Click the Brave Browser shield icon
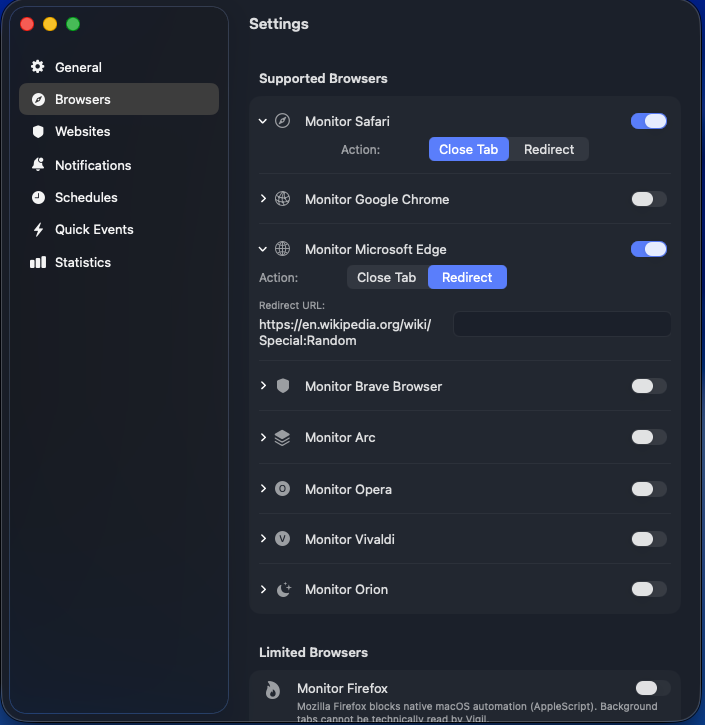 coord(283,386)
